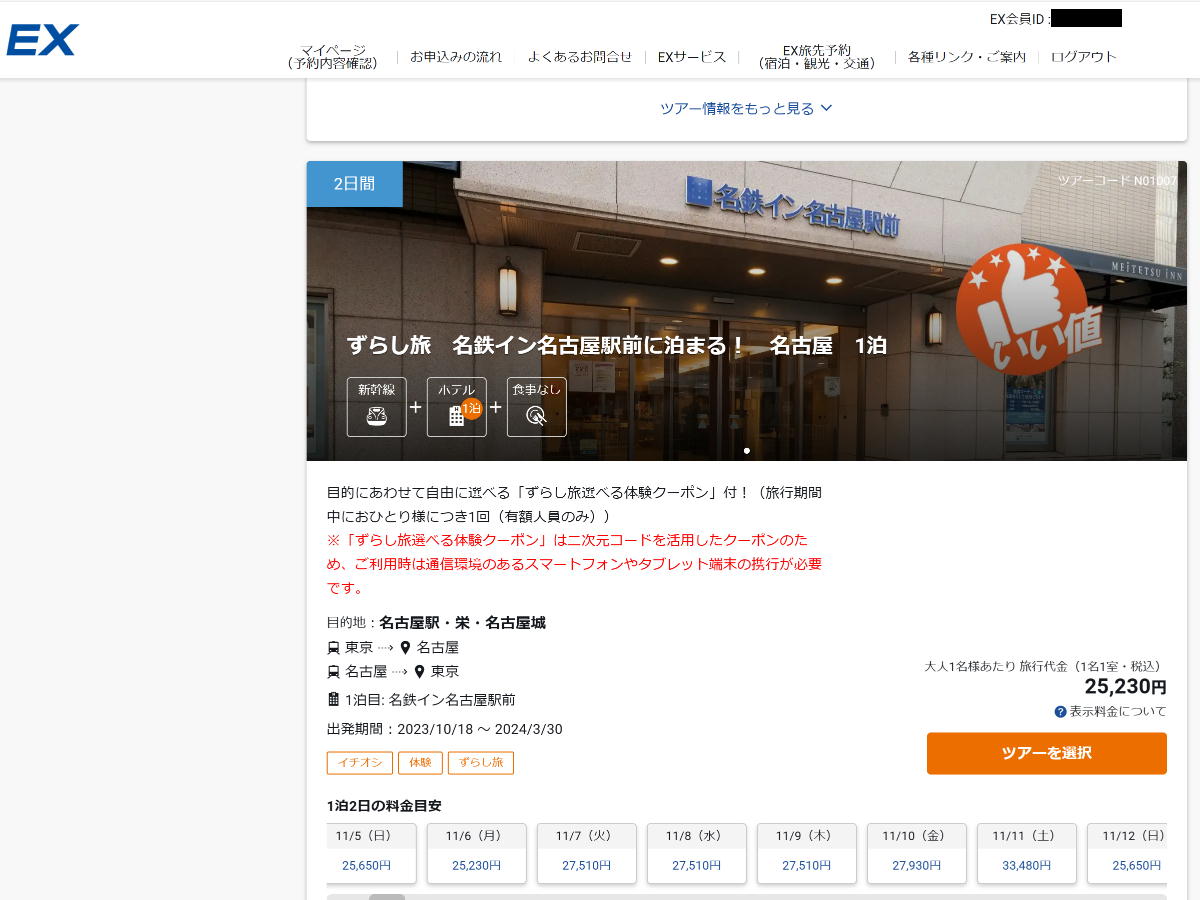Select 11/11(土) price 33,480円
The width and height of the screenshot is (1200, 900).
coord(1027,853)
